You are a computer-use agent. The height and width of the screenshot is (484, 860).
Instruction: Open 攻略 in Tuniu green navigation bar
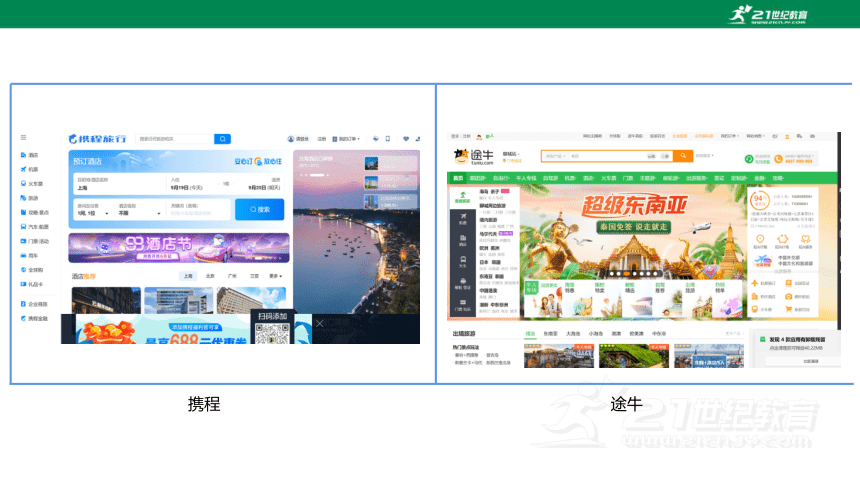[x=778, y=178]
